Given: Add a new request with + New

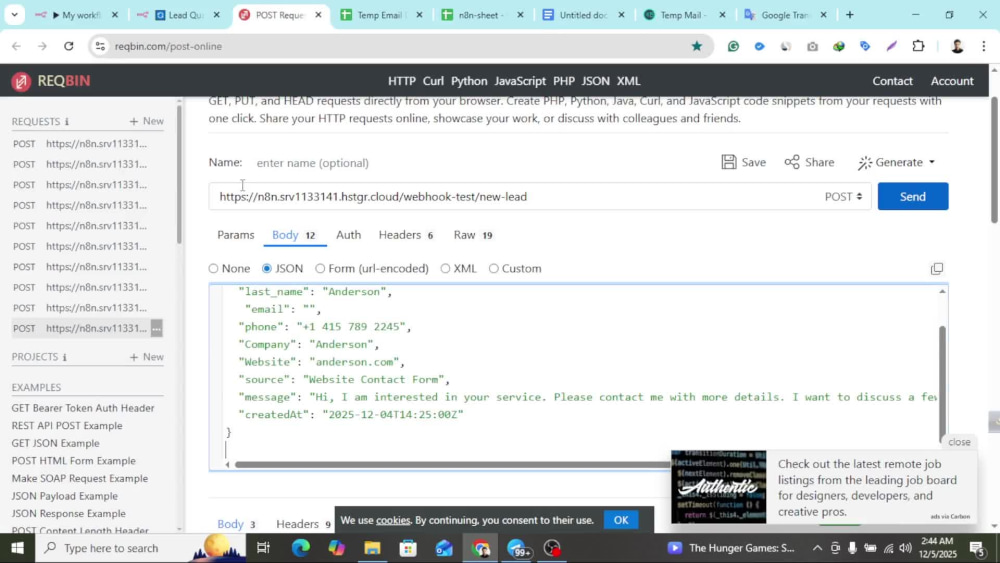Looking at the screenshot, I should [146, 121].
